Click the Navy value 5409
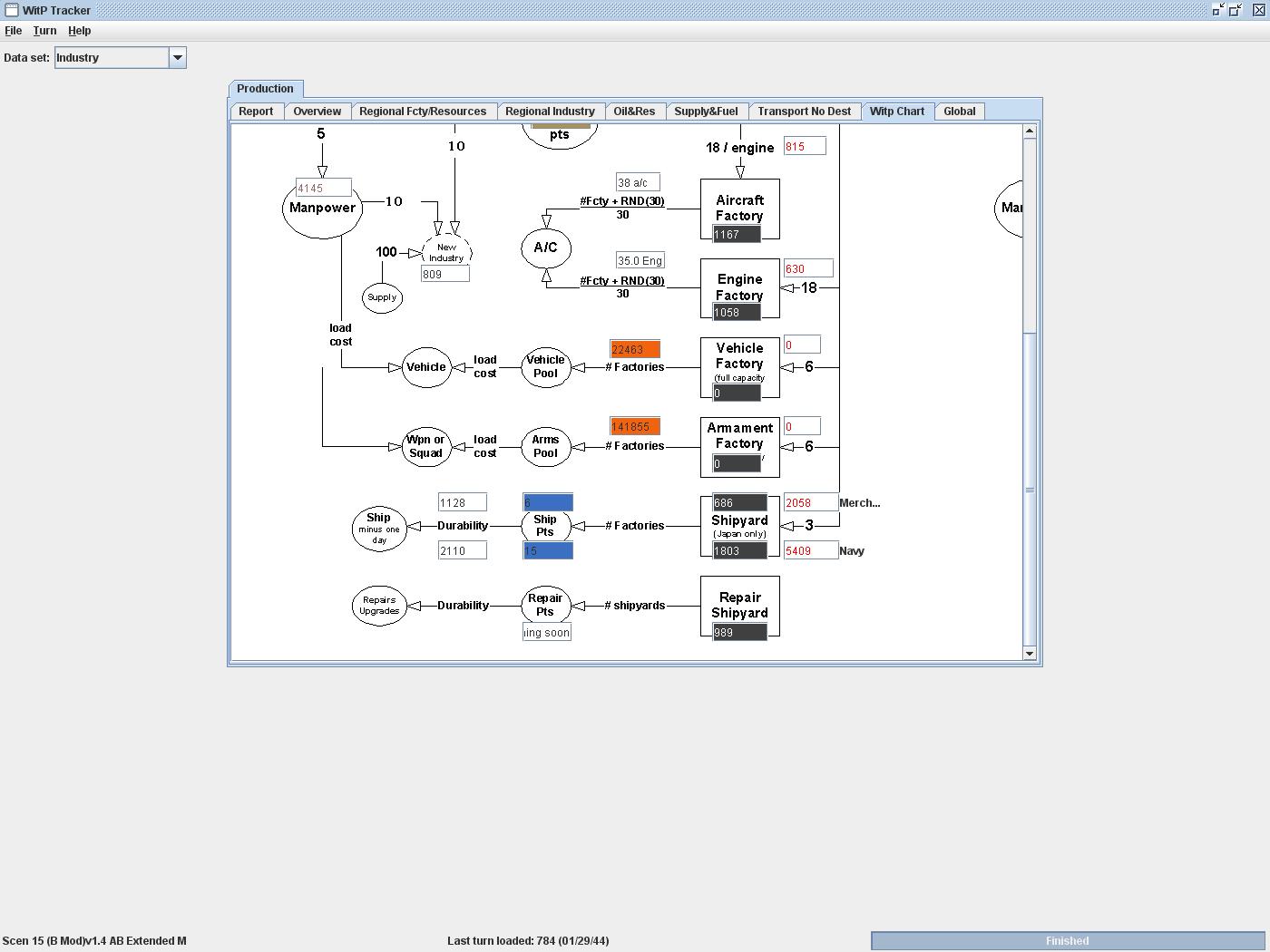This screenshot has height=952, width=1270. pyautogui.click(x=810, y=550)
